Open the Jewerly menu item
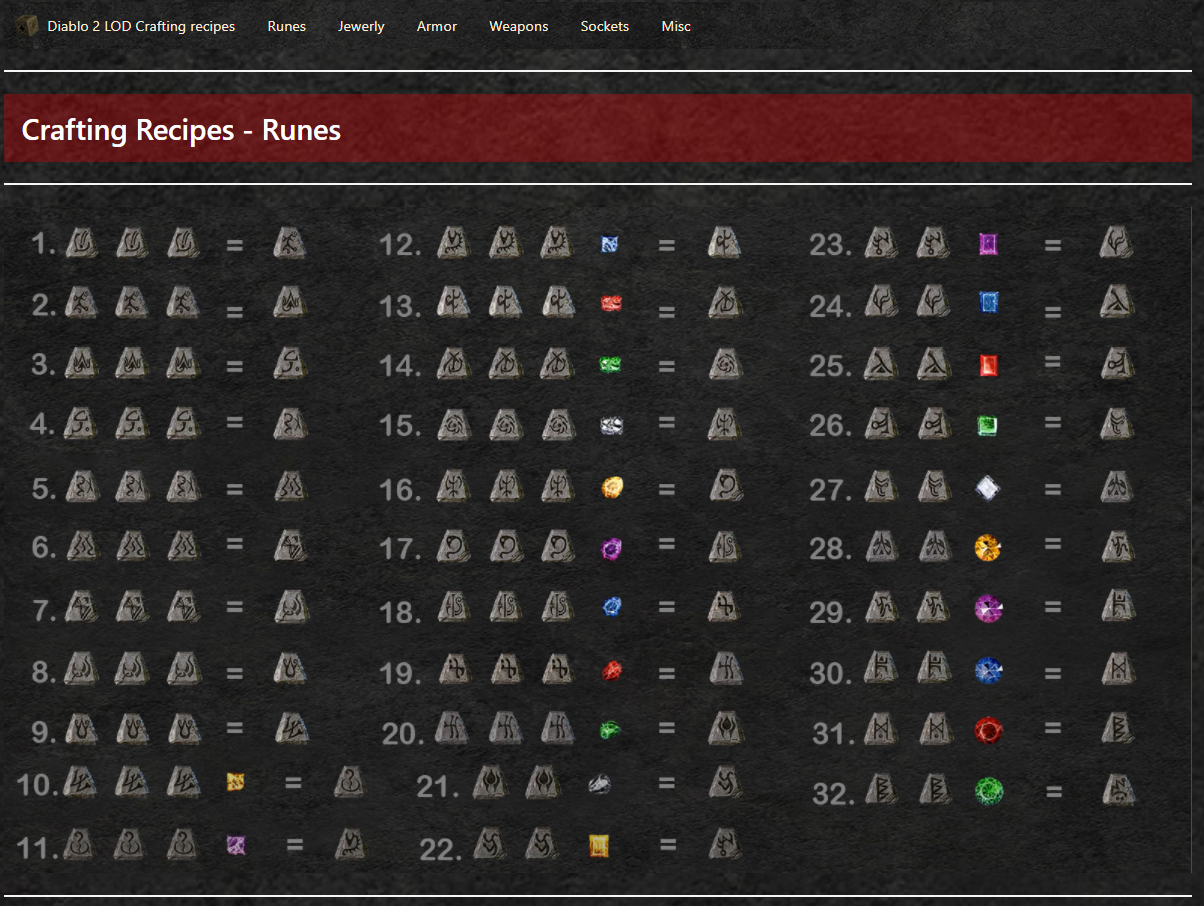 click(x=361, y=26)
